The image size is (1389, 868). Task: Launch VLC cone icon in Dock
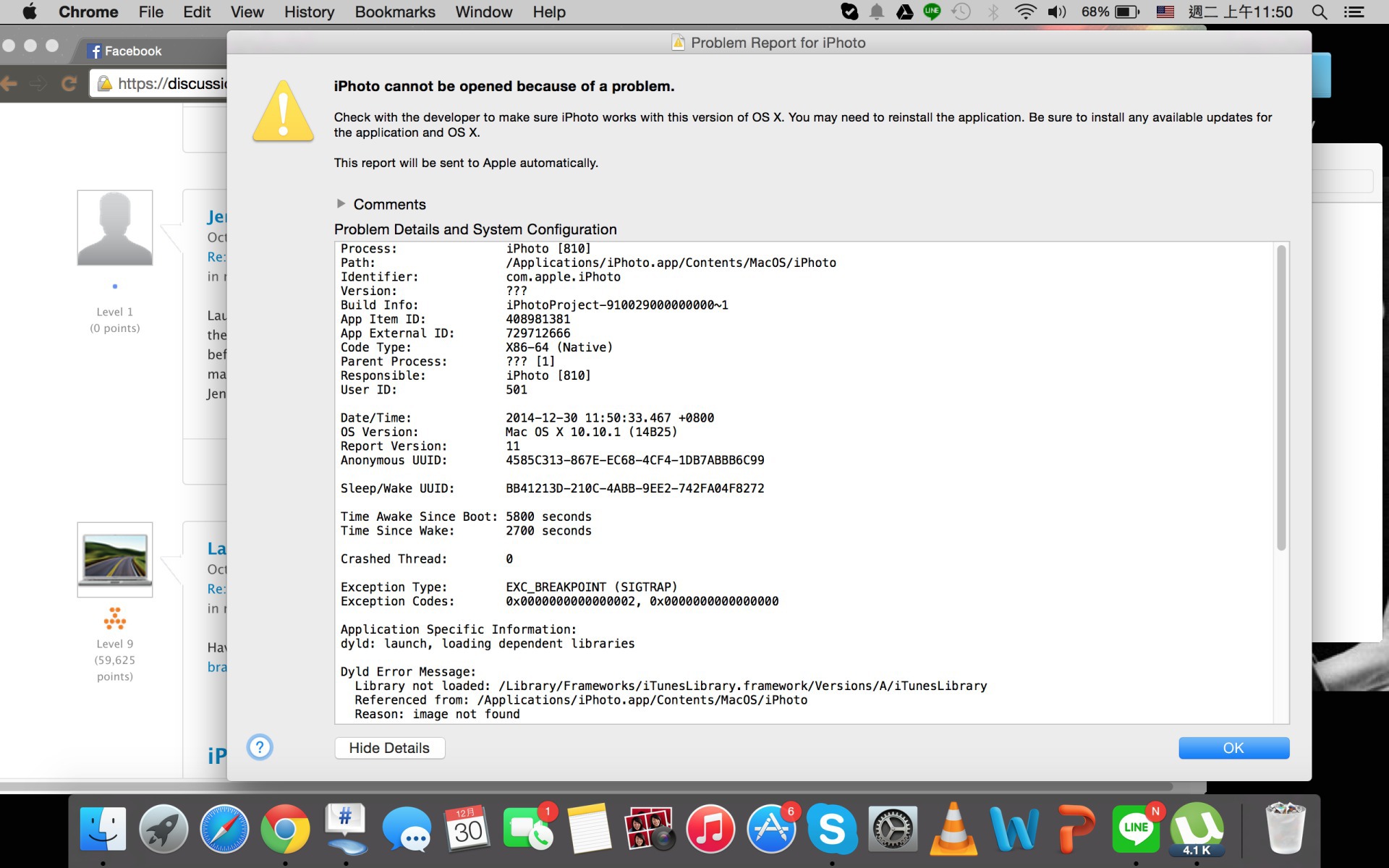[953, 829]
